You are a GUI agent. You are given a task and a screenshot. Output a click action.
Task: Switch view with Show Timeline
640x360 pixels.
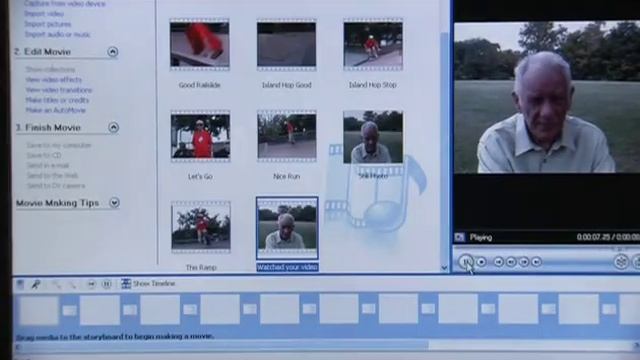[148, 284]
